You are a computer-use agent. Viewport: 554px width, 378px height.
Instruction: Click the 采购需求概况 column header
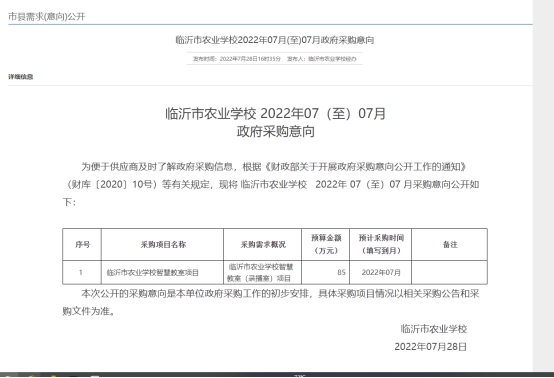tap(263, 244)
